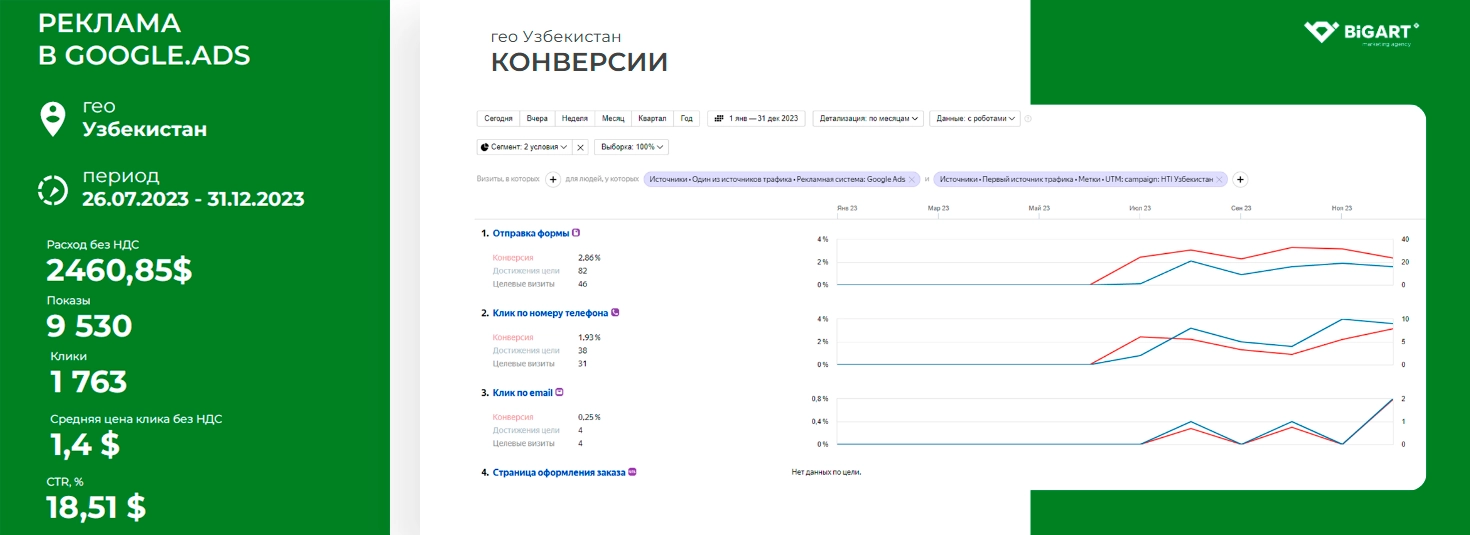Open the Выборка: 100% dropdown
The image size is (1470, 535).
[x=631, y=147]
